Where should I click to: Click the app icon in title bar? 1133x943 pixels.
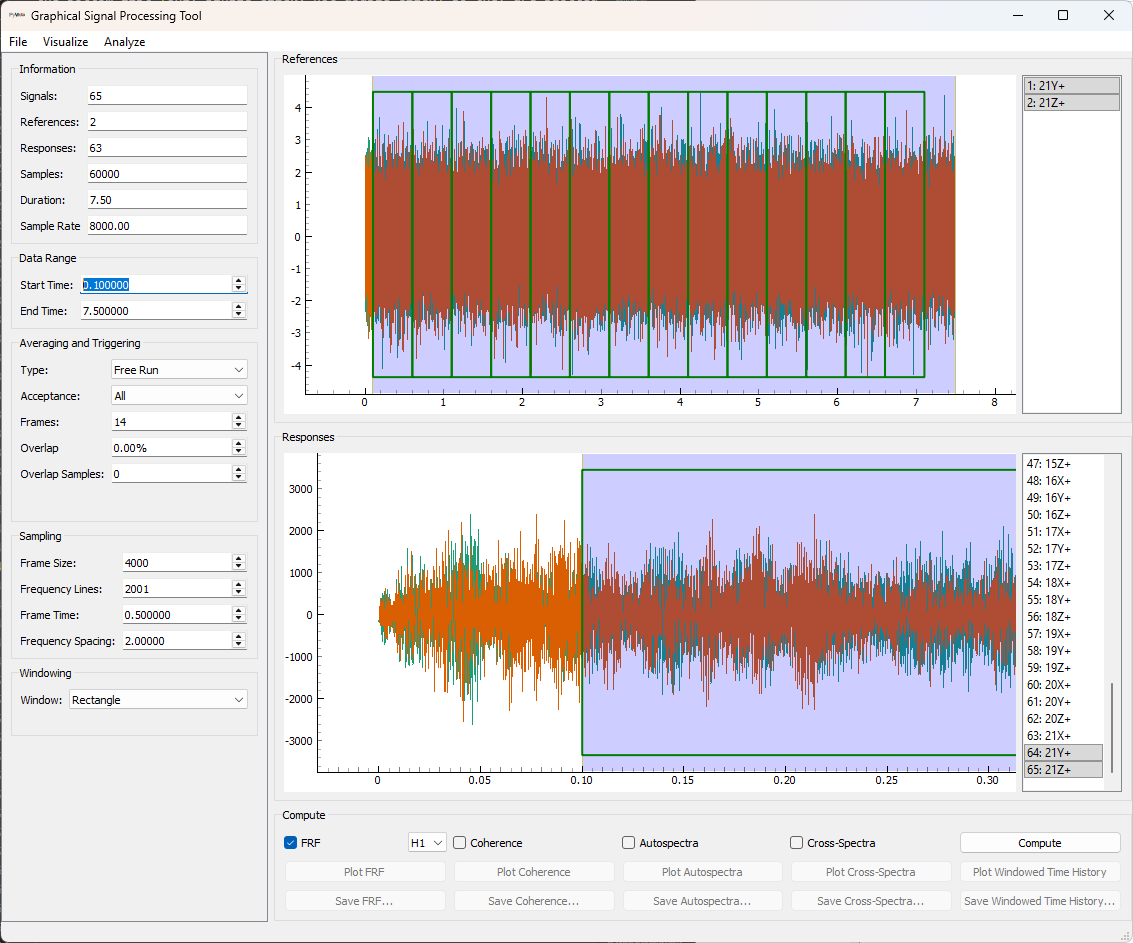pos(17,15)
